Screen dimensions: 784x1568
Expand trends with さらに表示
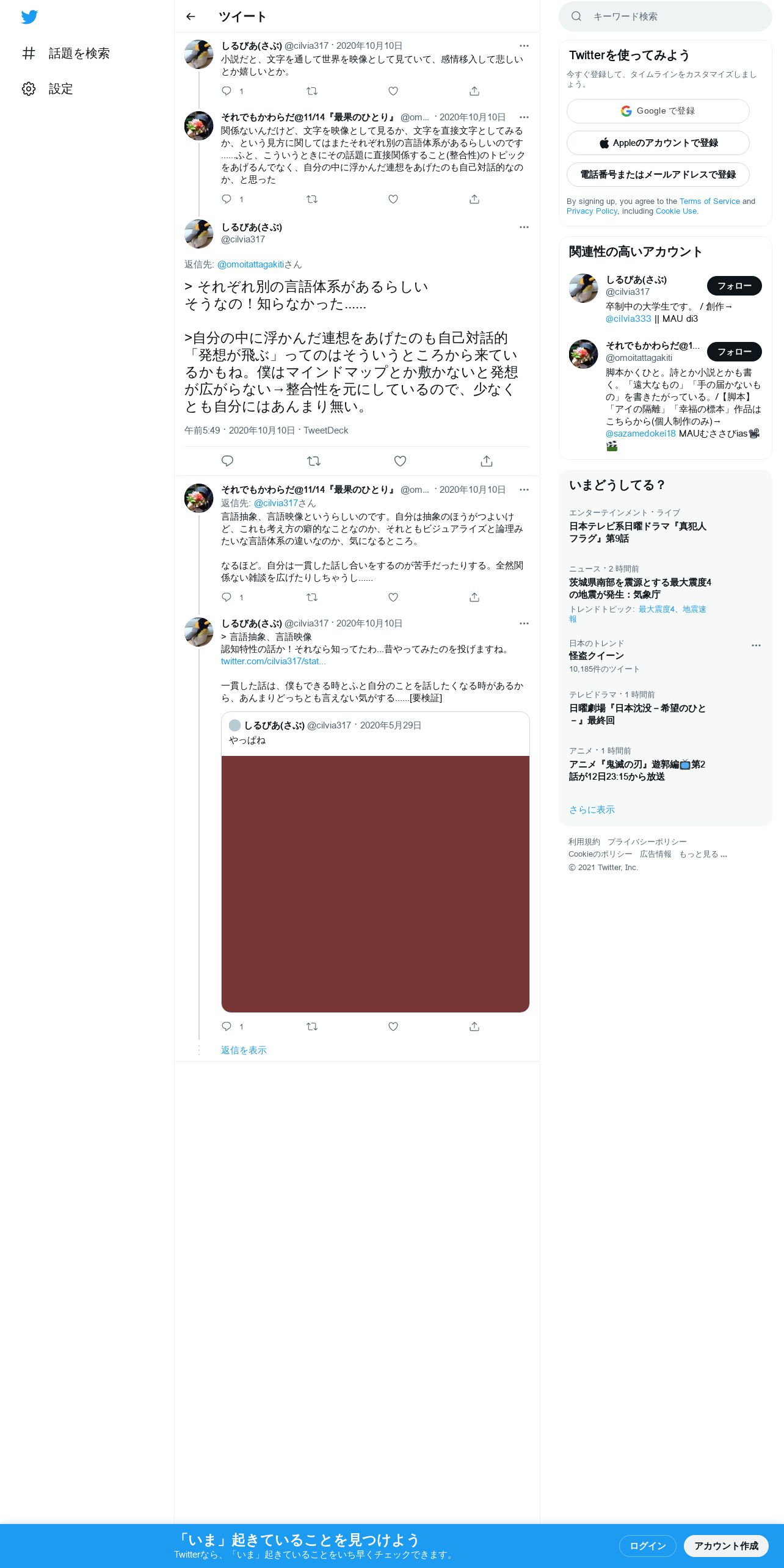point(592,810)
